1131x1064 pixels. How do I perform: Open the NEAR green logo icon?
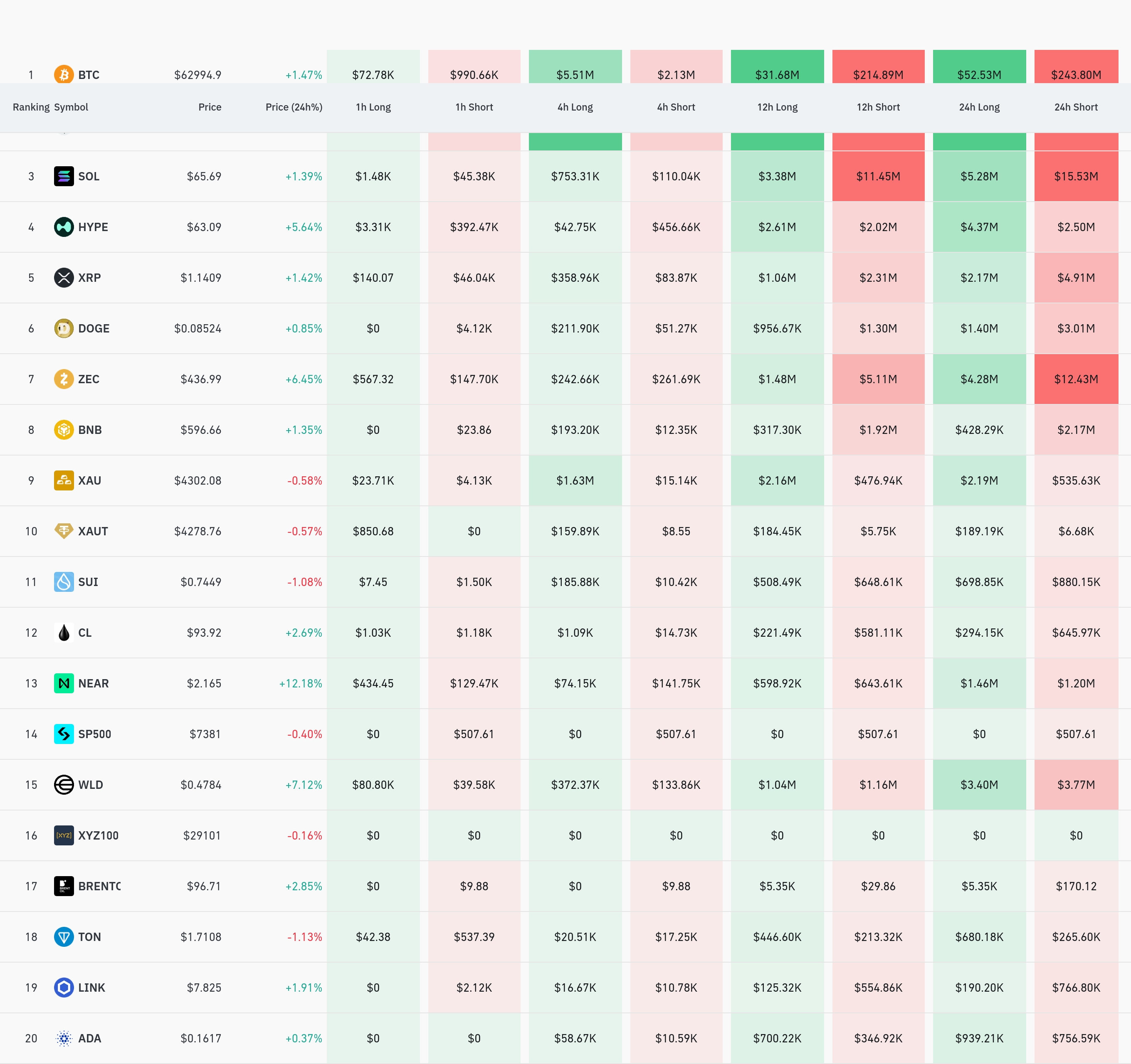pyautogui.click(x=64, y=683)
